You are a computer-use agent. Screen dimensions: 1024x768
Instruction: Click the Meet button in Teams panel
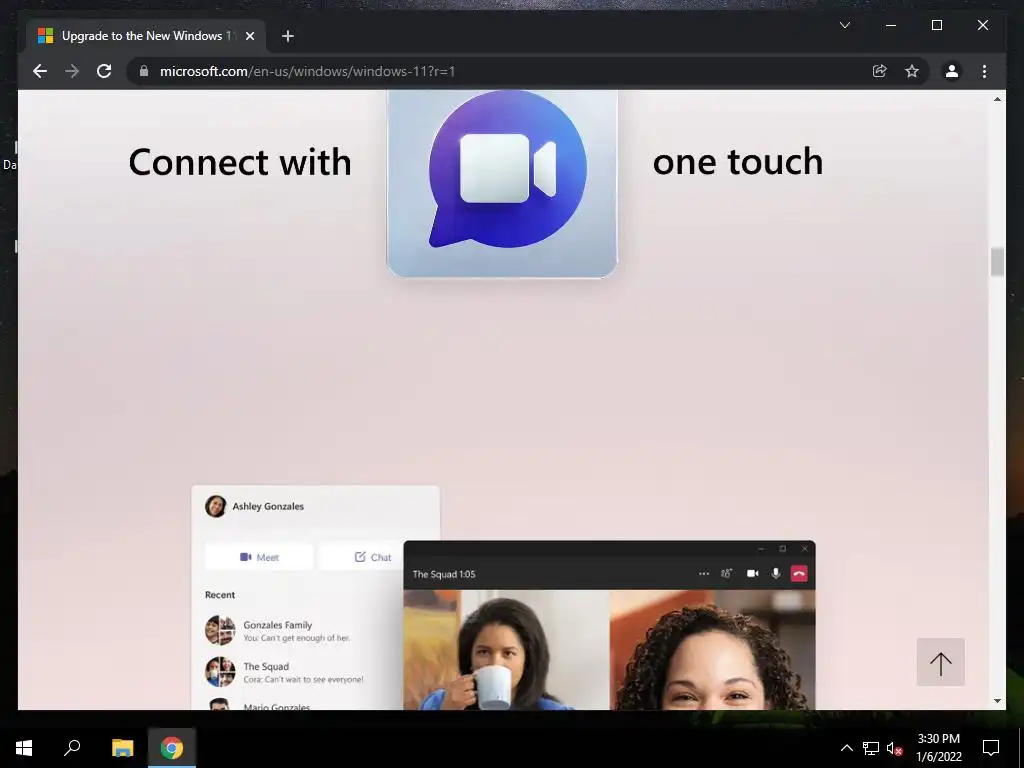click(x=259, y=557)
